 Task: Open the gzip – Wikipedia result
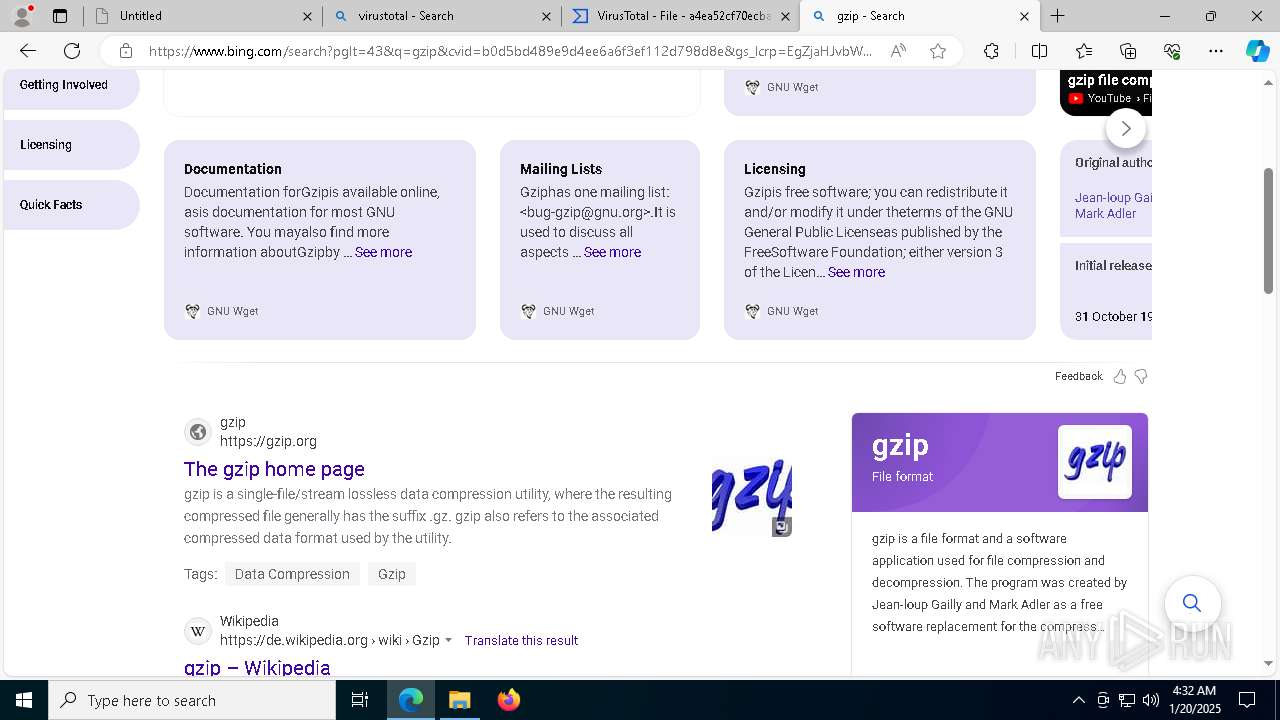[257, 667]
